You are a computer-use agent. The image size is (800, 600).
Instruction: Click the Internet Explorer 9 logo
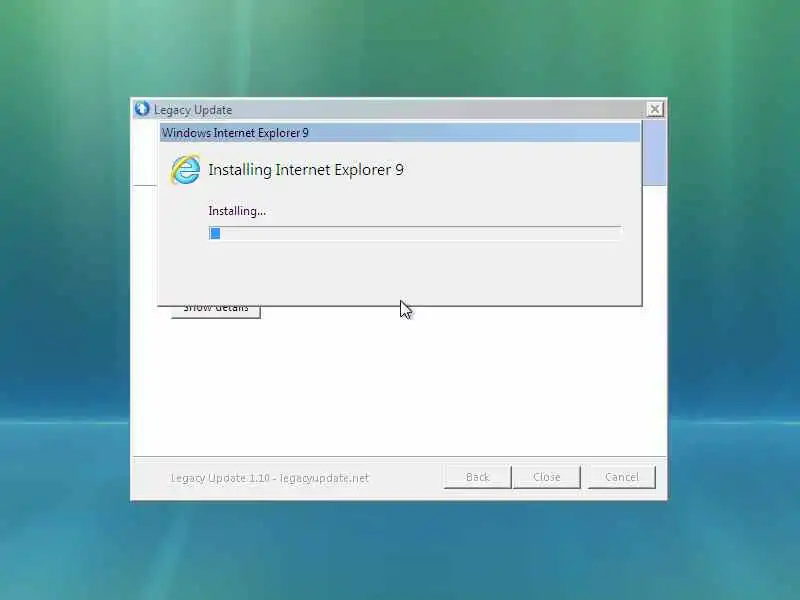[185, 169]
